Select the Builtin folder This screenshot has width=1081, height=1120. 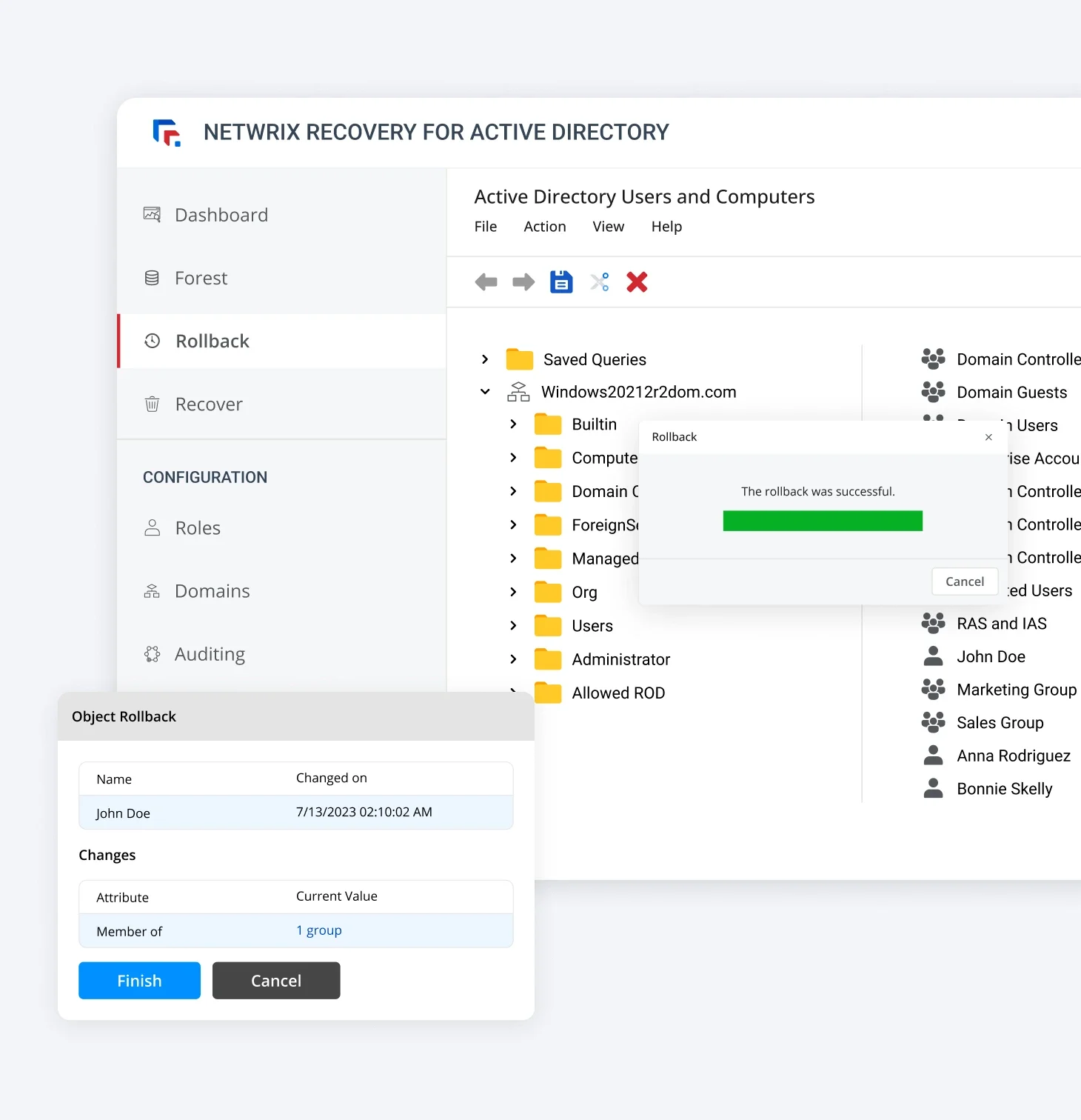coord(575,424)
